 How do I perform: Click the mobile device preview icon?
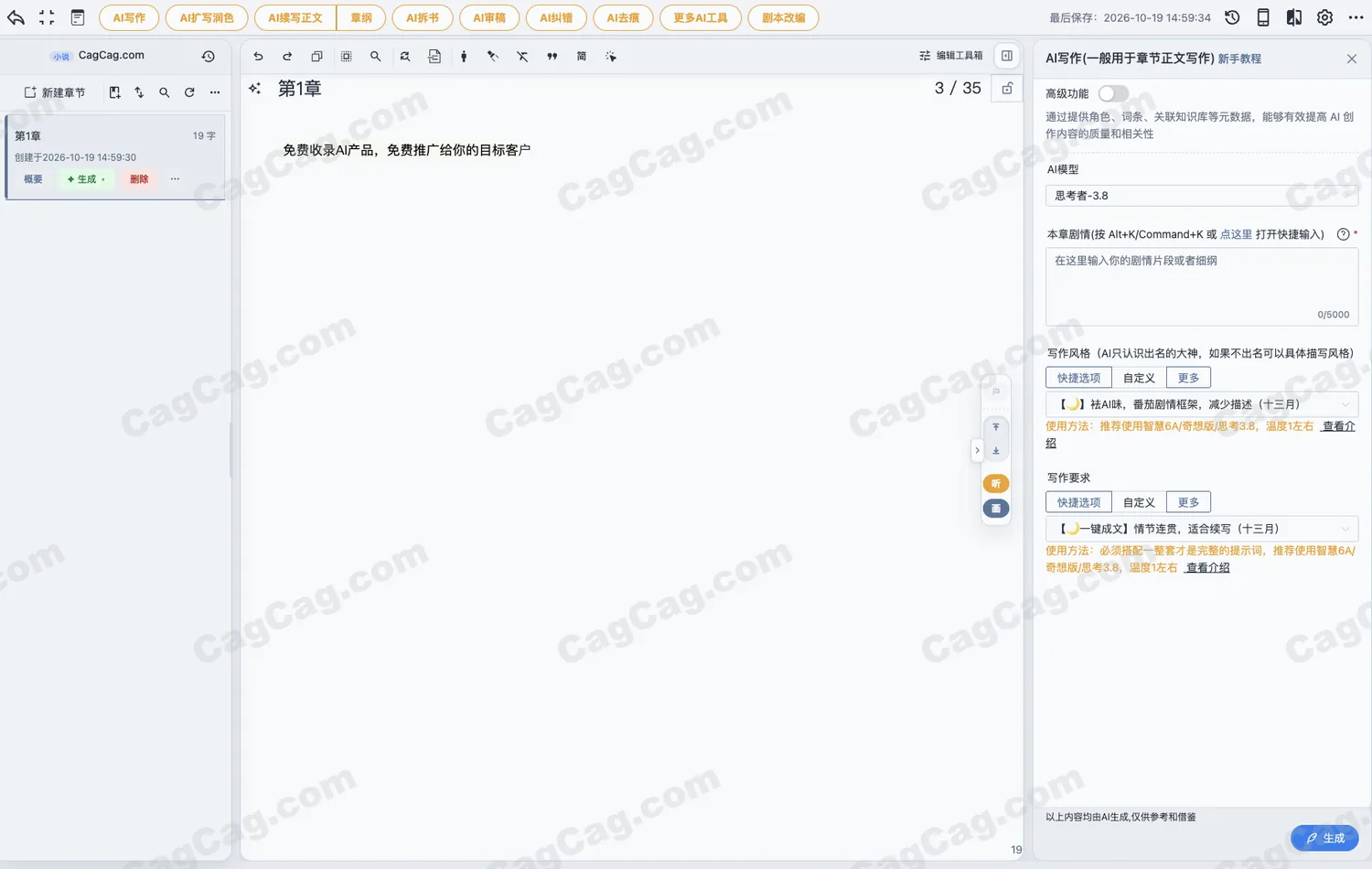point(1263,17)
